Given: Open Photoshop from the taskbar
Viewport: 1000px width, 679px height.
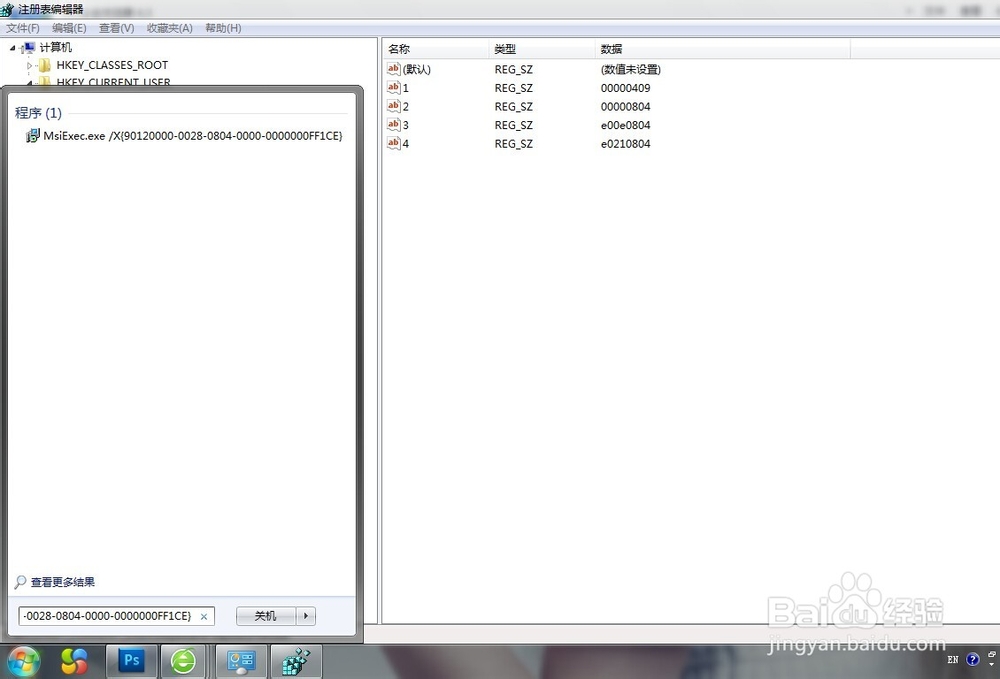Looking at the screenshot, I should point(131,661).
